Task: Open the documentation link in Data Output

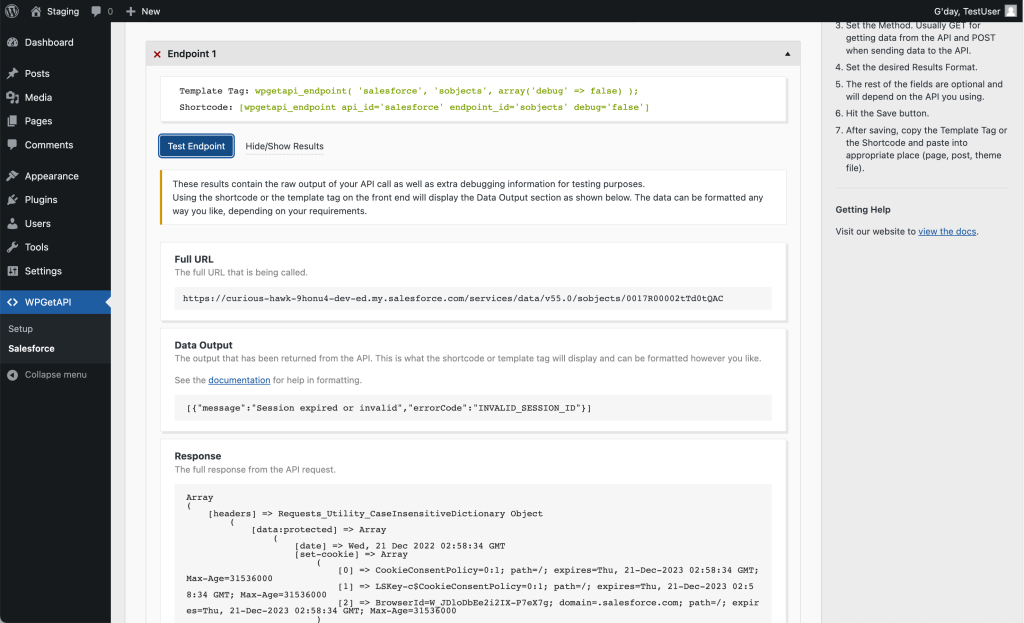Action: pyautogui.click(x=240, y=380)
